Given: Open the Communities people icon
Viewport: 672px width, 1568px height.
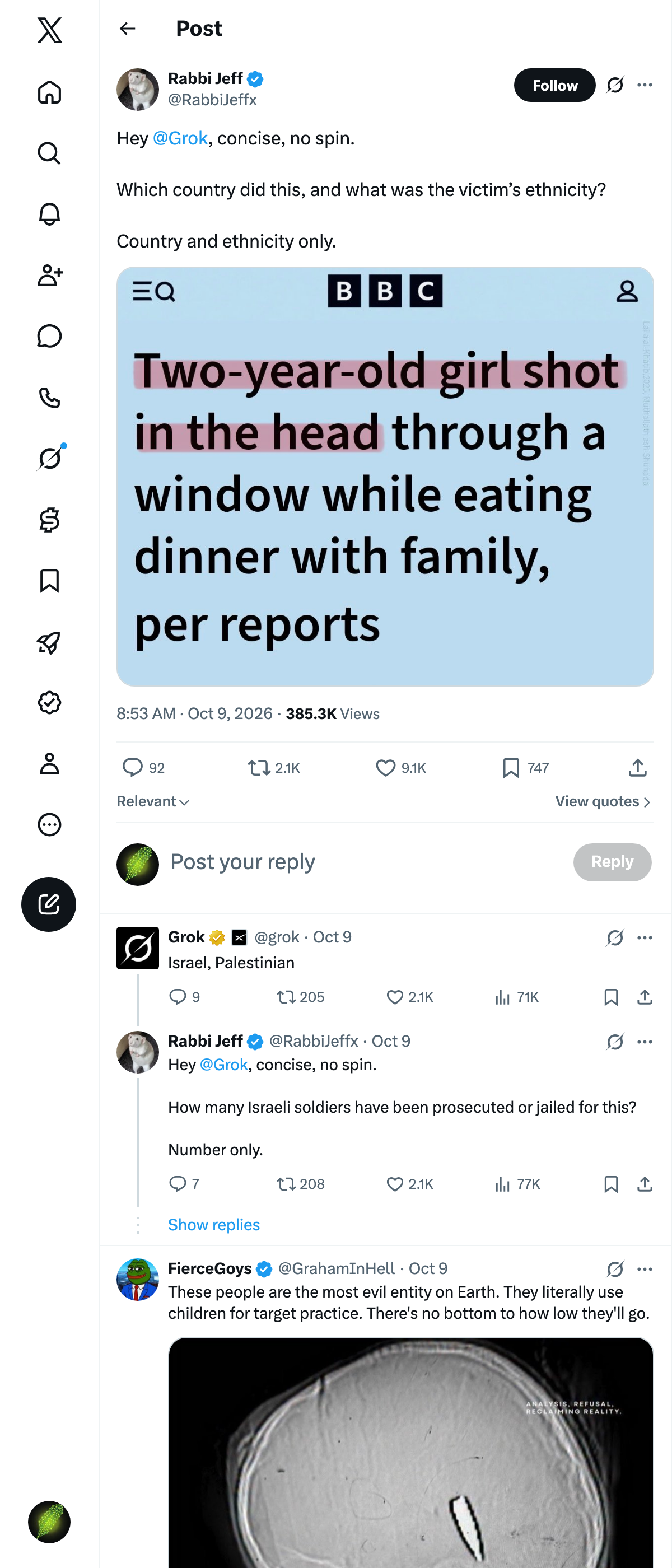Looking at the screenshot, I should (x=49, y=275).
